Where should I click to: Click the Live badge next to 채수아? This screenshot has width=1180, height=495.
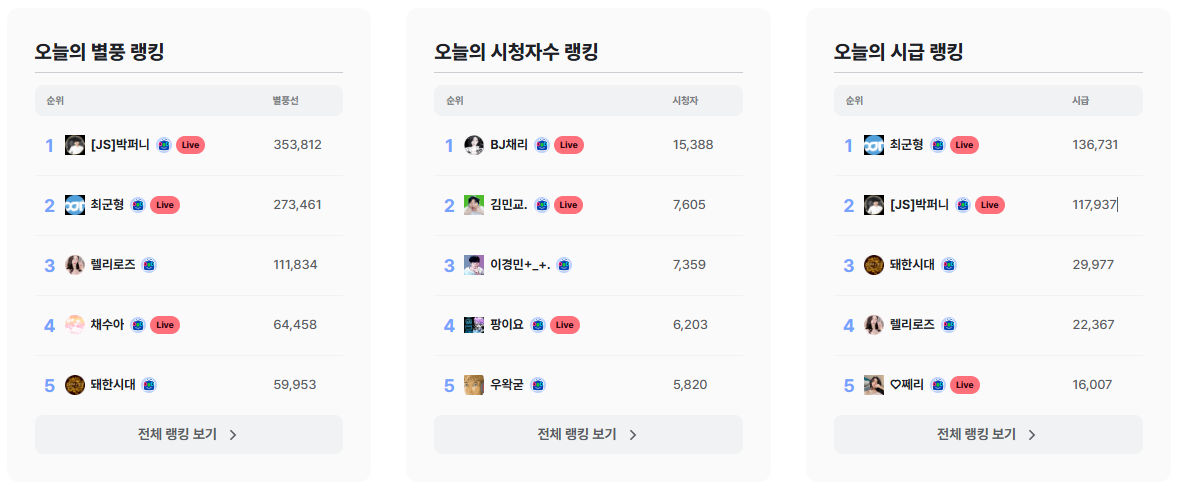165,325
